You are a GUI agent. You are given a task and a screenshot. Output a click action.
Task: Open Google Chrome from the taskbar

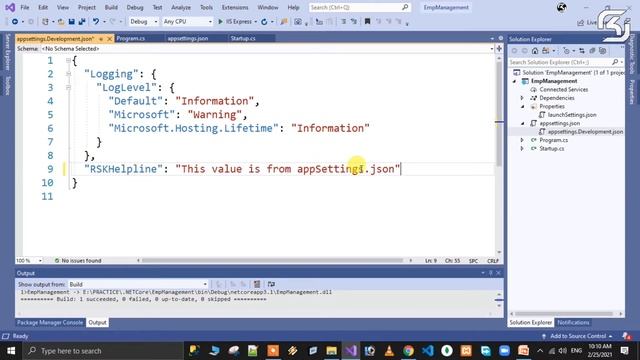[x=408, y=351]
